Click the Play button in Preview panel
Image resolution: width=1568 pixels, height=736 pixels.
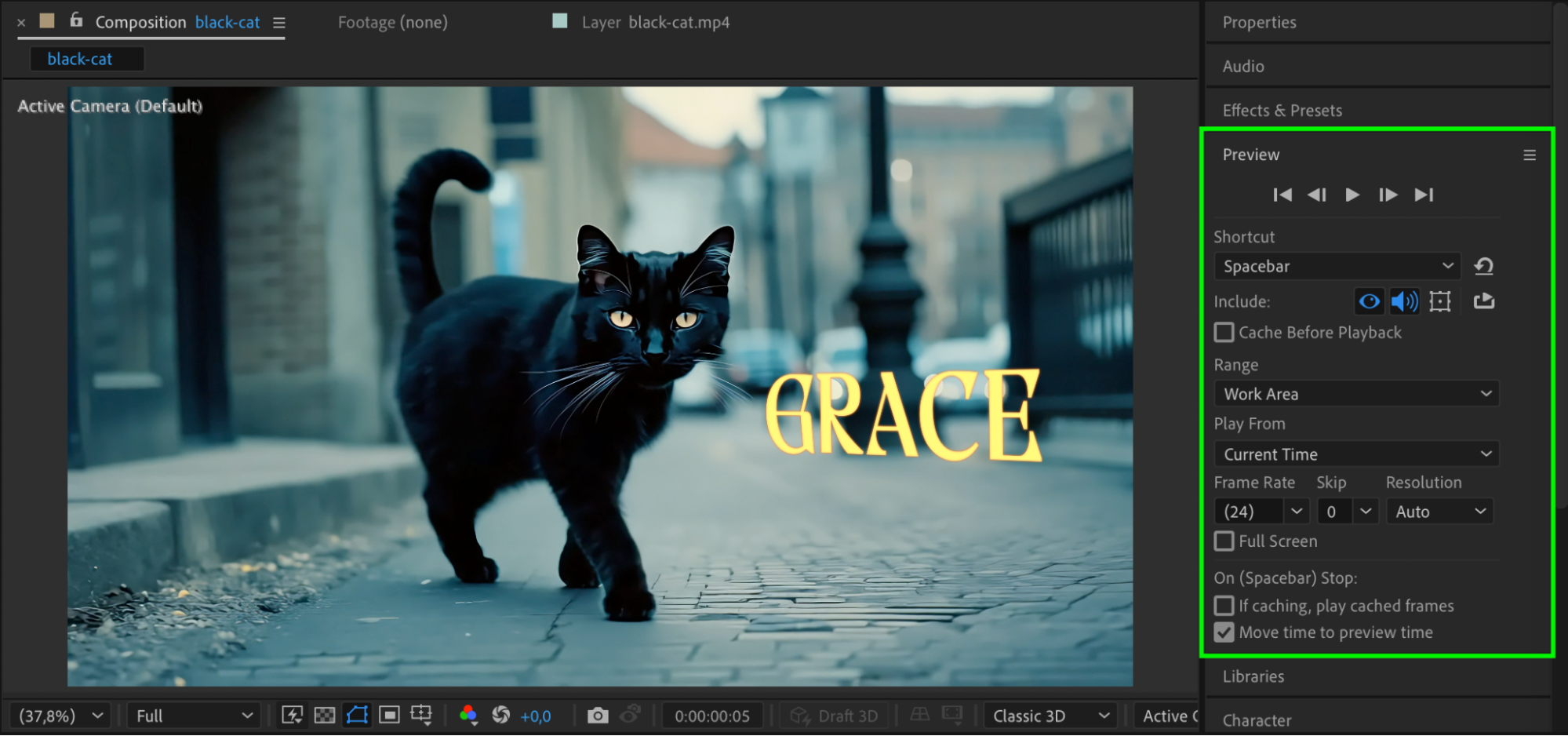(x=1352, y=195)
